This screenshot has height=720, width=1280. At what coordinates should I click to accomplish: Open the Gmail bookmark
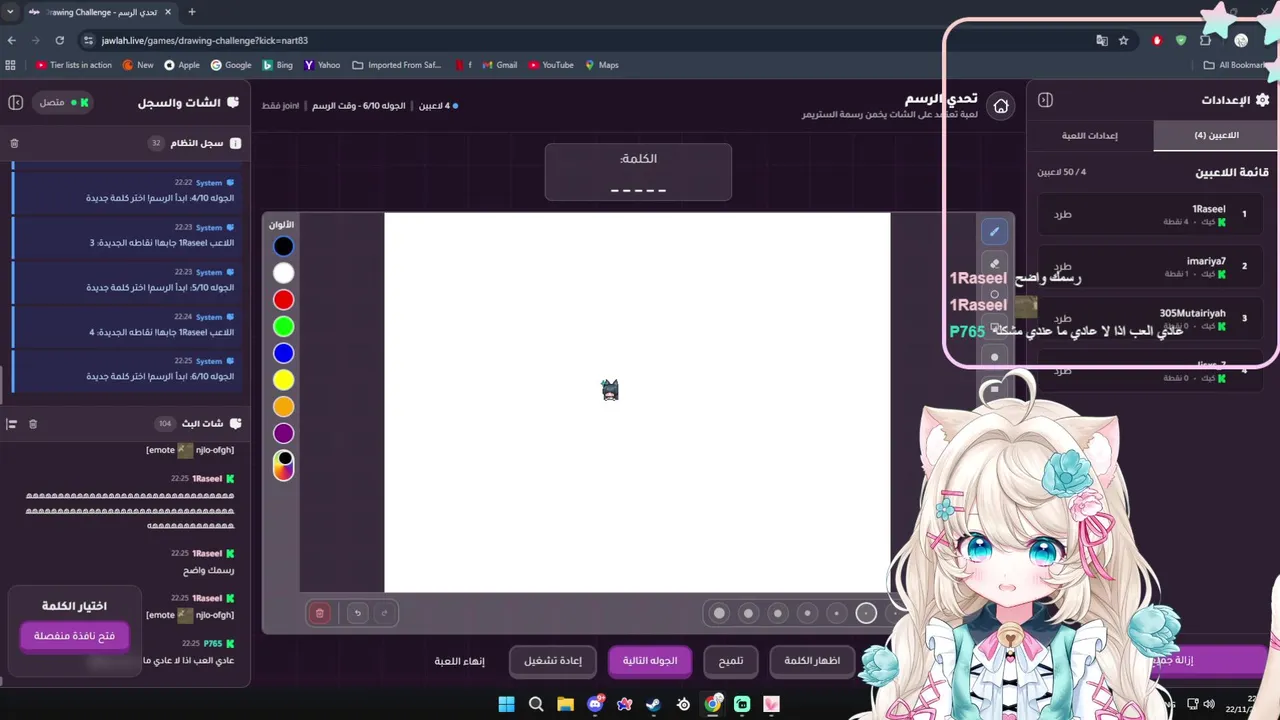[x=500, y=65]
